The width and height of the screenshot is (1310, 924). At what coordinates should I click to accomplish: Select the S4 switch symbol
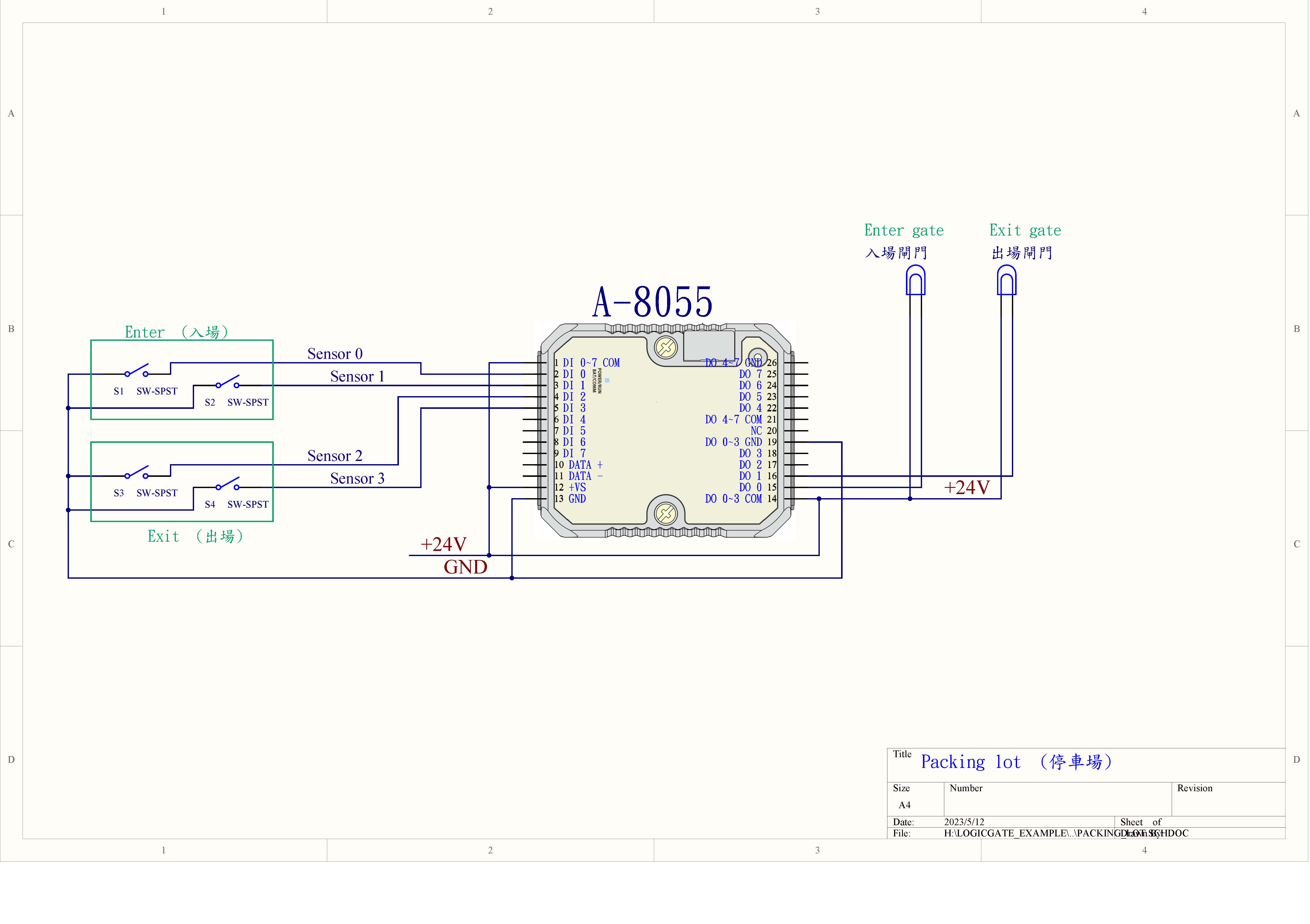228,484
